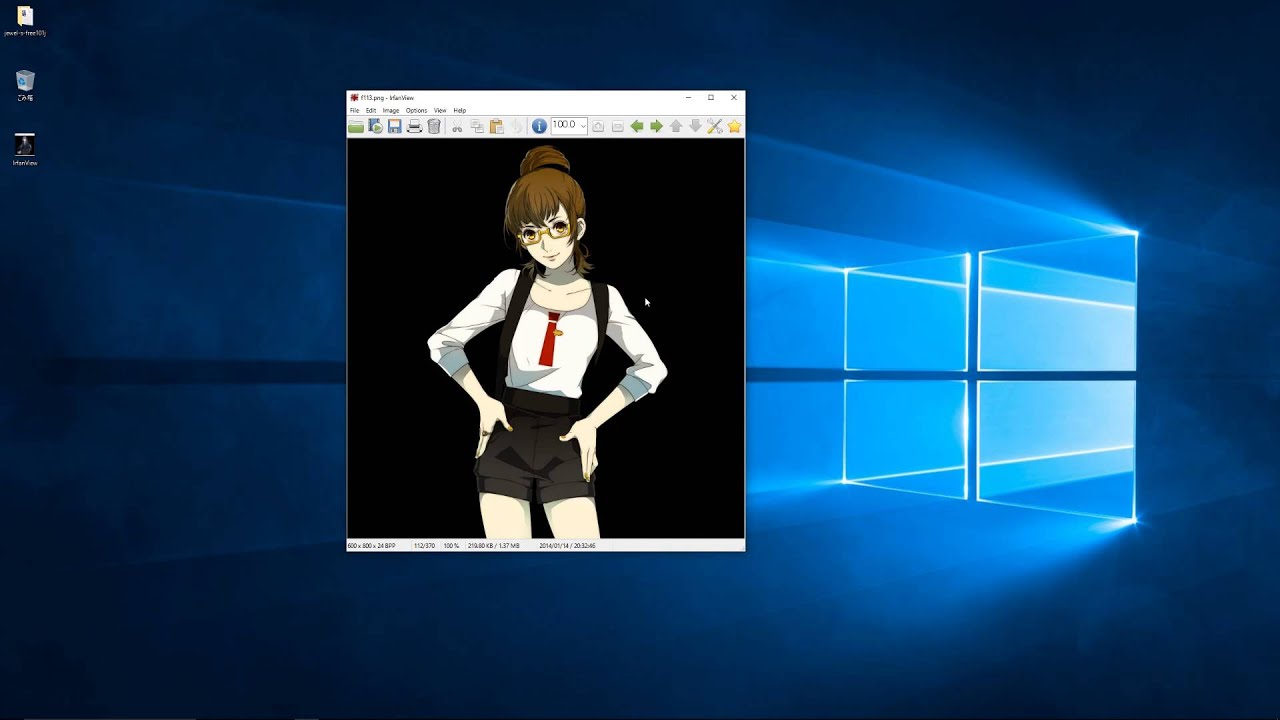Viewport: 1280px width, 720px height.
Task: Print the image with the printer icon
Action: click(414, 126)
